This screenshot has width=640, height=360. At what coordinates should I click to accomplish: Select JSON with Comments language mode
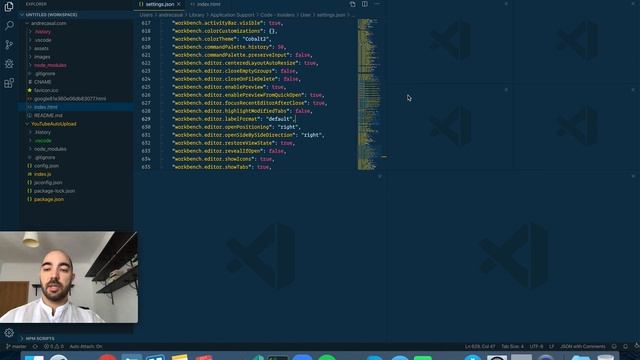(582, 347)
